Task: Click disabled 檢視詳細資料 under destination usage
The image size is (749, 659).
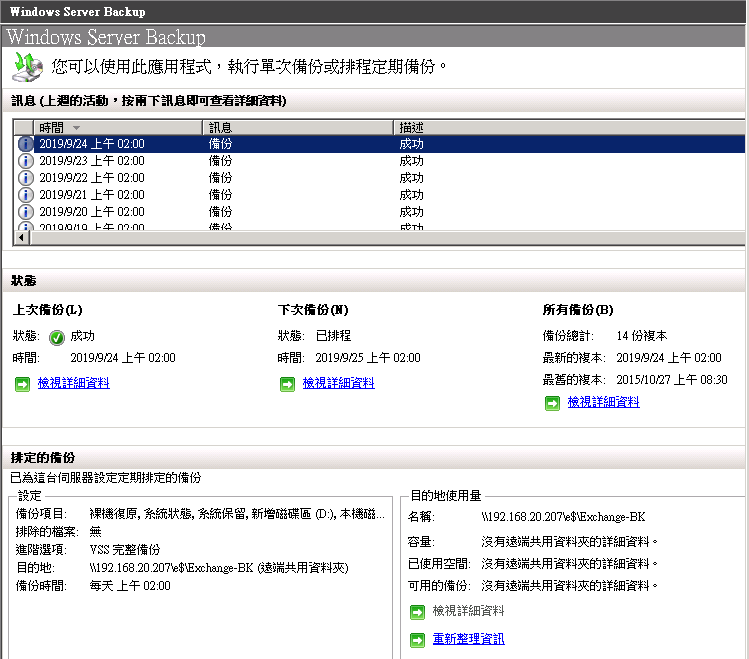Action: pyautogui.click(x=469, y=611)
